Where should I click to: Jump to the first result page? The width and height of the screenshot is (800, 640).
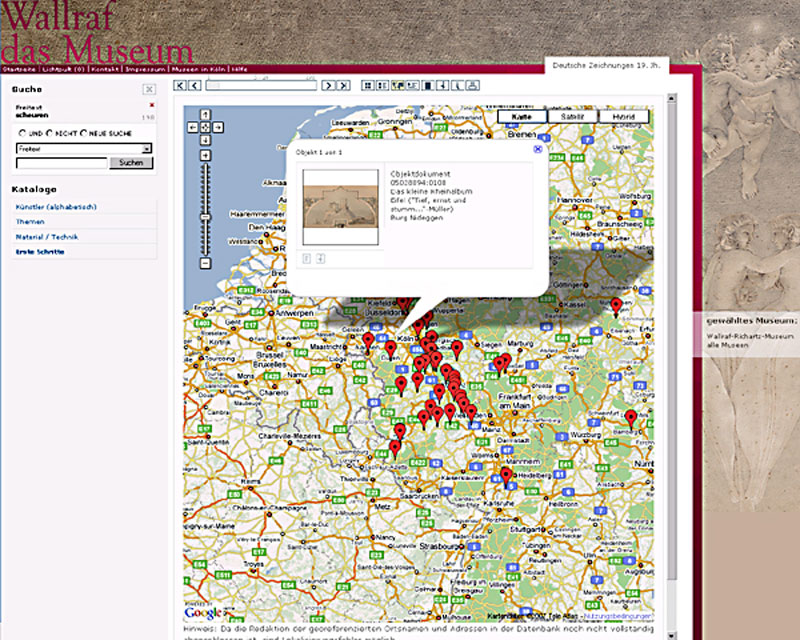pos(180,85)
